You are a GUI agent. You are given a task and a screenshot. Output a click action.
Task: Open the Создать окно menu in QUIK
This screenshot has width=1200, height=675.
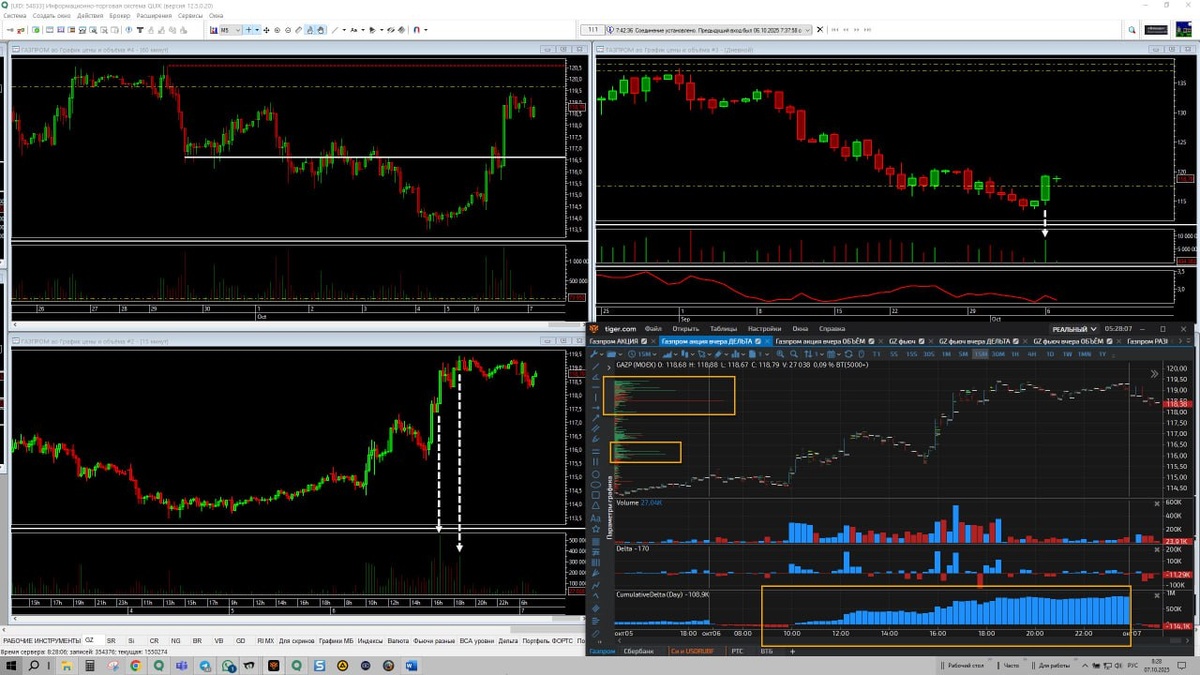pos(50,16)
